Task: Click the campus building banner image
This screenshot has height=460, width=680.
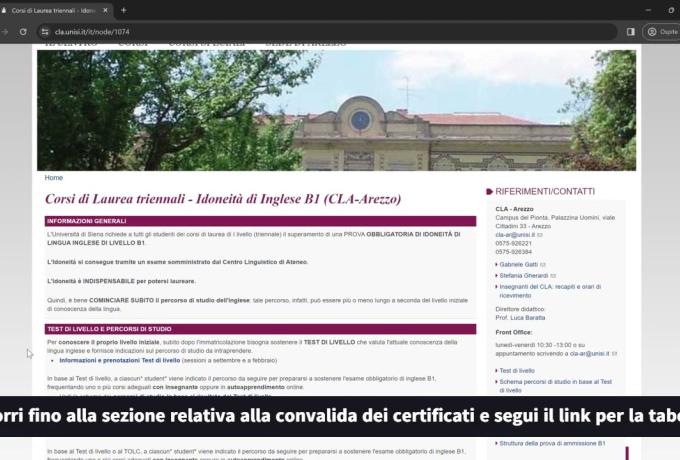Action: tap(337, 110)
